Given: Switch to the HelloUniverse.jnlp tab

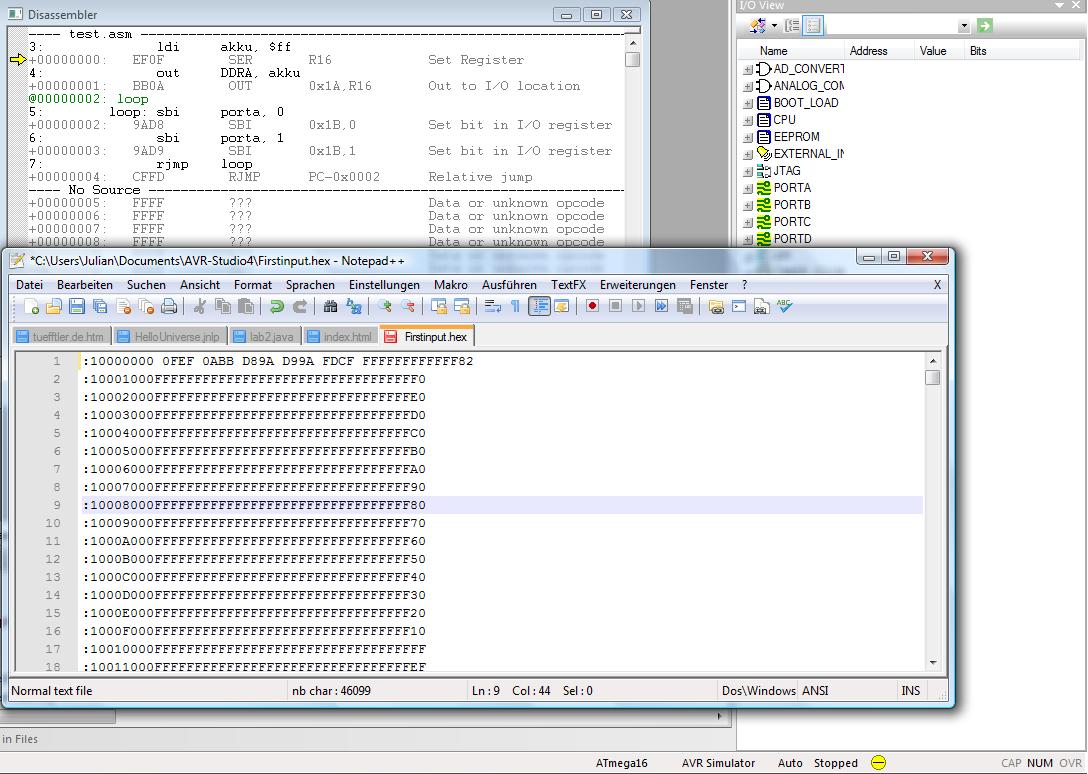Looking at the screenshot, I should pyautogui.click(x=169, y=337).
